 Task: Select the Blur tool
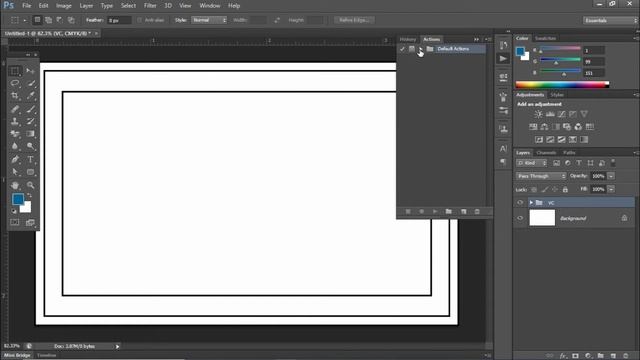click(15, 146)
